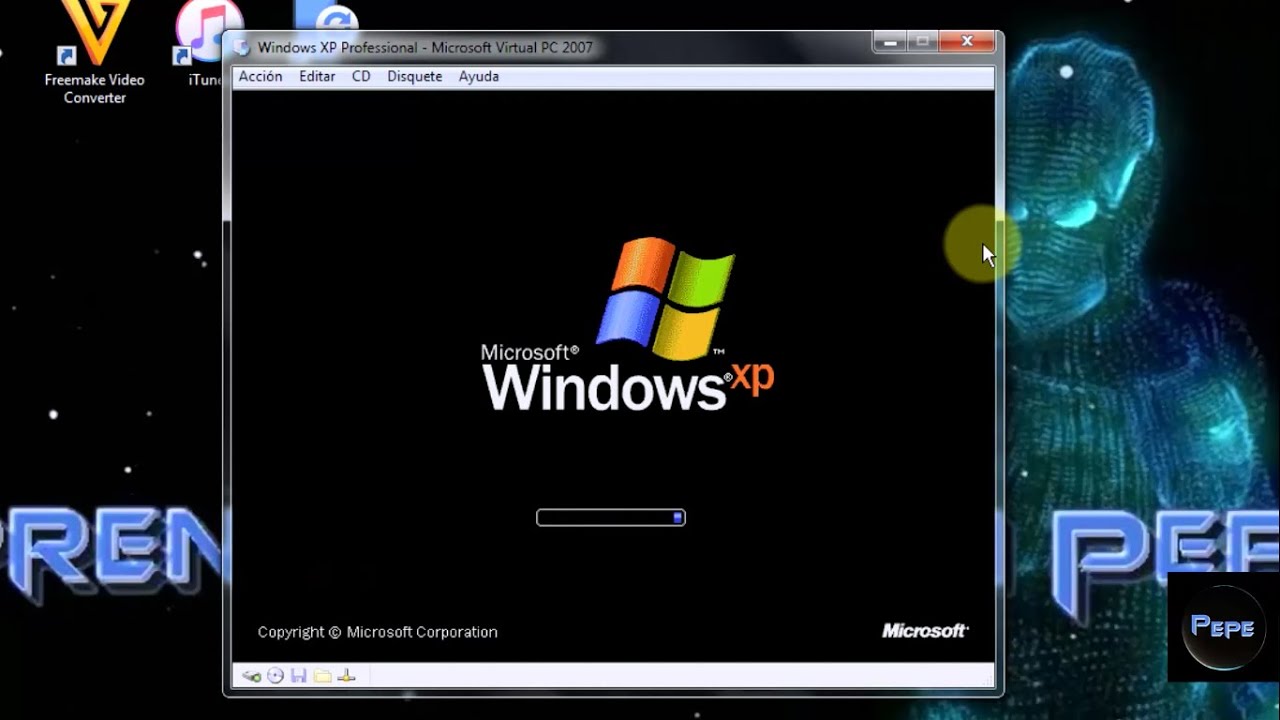The width and height of the screenshot is (1280, 720).
Task: Minimize the Virtual PC 2007 window
Action: 890,41
